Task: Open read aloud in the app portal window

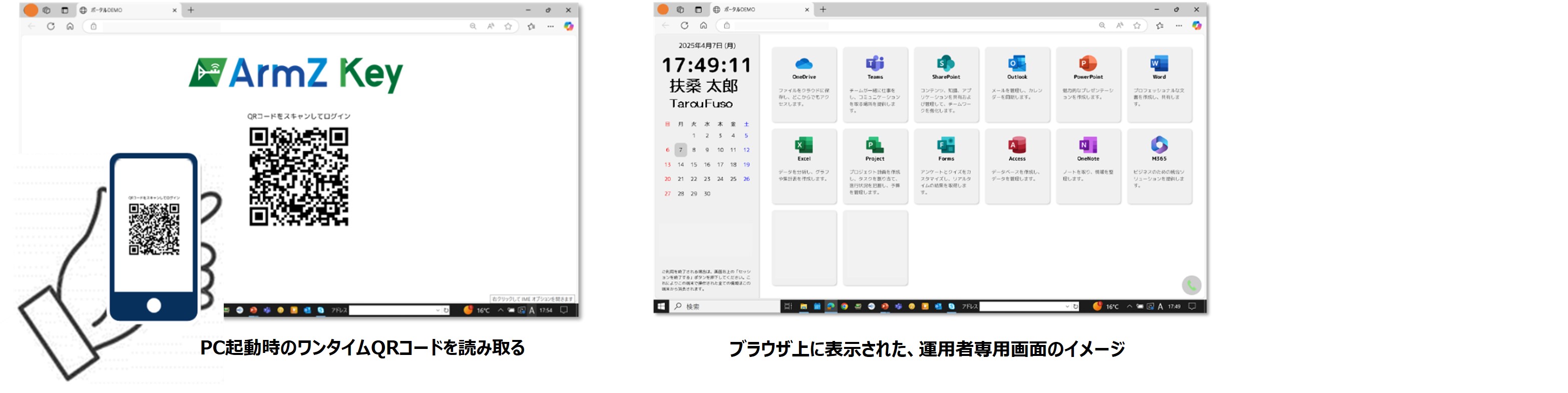Action: (x=1119, y=26)
